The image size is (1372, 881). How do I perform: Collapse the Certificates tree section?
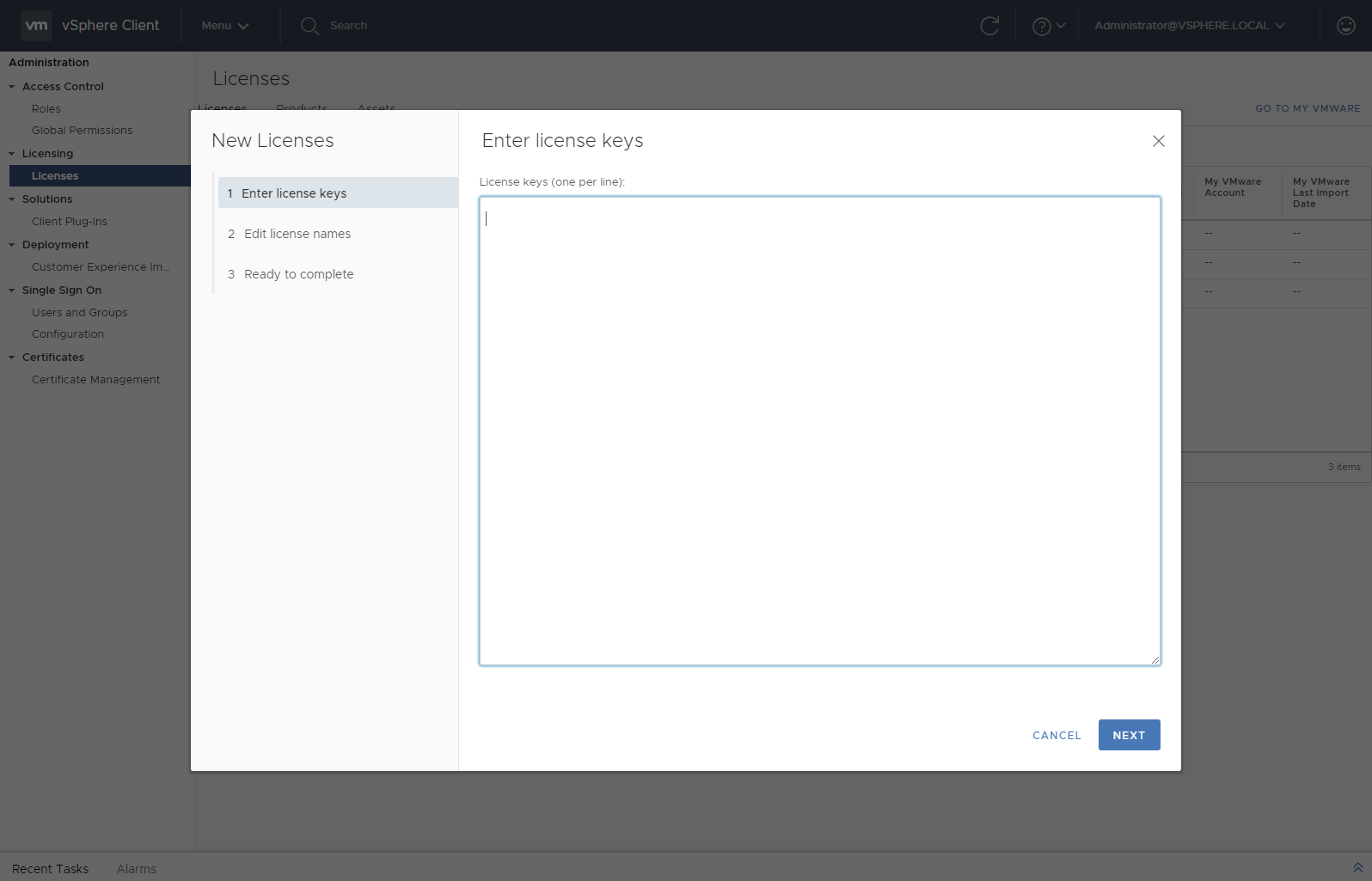12,358
